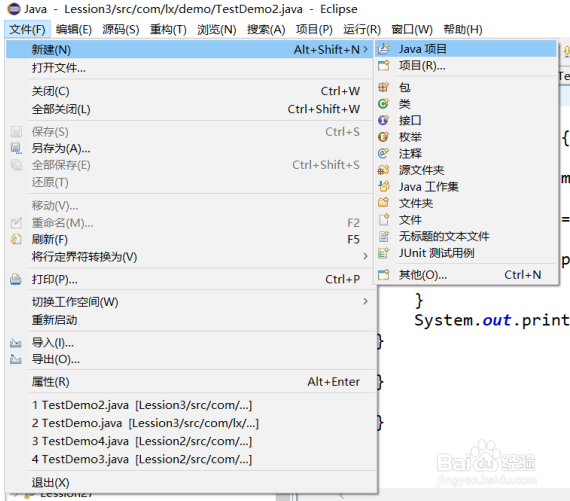Click the Java 工作集 working set icon
570x501 pixels.
384,187
